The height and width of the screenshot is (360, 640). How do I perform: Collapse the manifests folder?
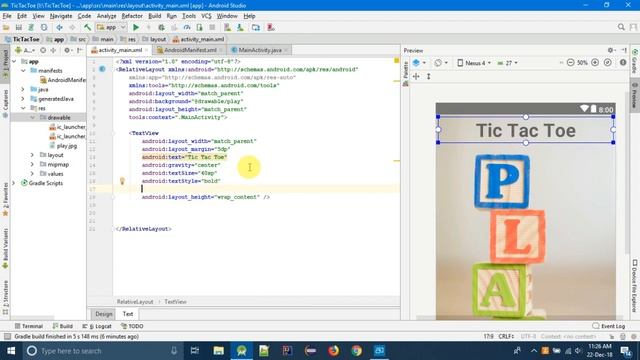click(23, 71)
